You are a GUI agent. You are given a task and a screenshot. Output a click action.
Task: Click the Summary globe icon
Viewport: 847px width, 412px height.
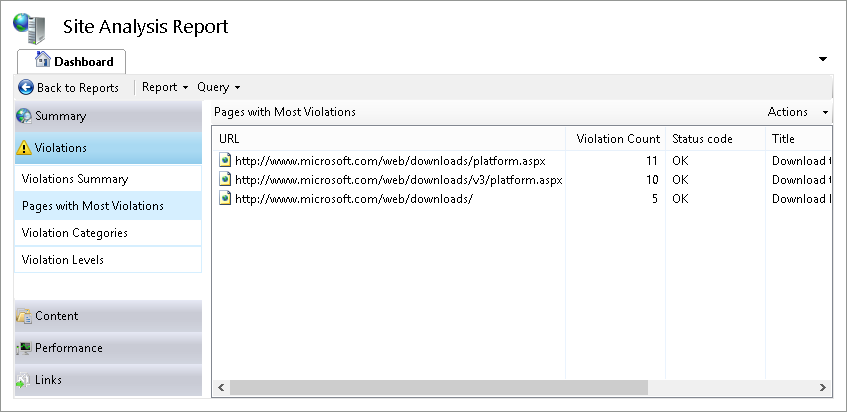click(x=24, y=116)
